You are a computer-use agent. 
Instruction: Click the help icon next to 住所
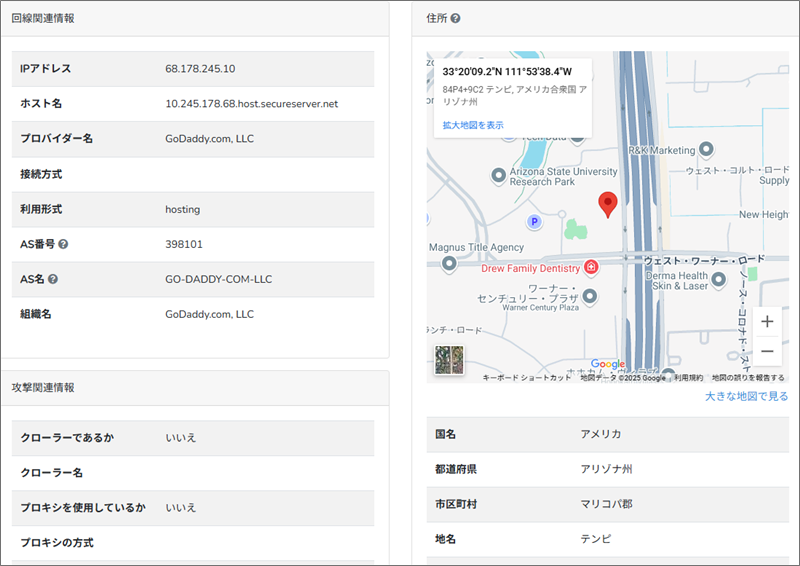pyautogui.click(x=456, y=18)
